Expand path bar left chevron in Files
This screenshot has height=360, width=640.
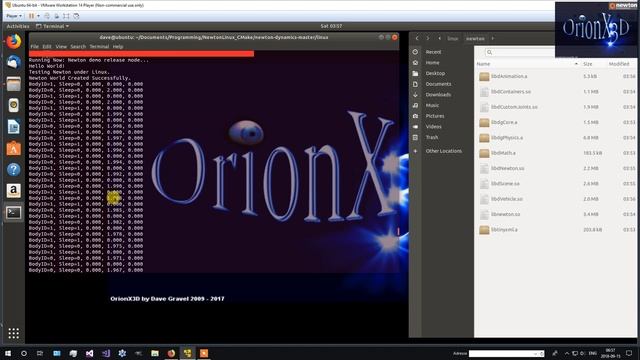[440, 38]
